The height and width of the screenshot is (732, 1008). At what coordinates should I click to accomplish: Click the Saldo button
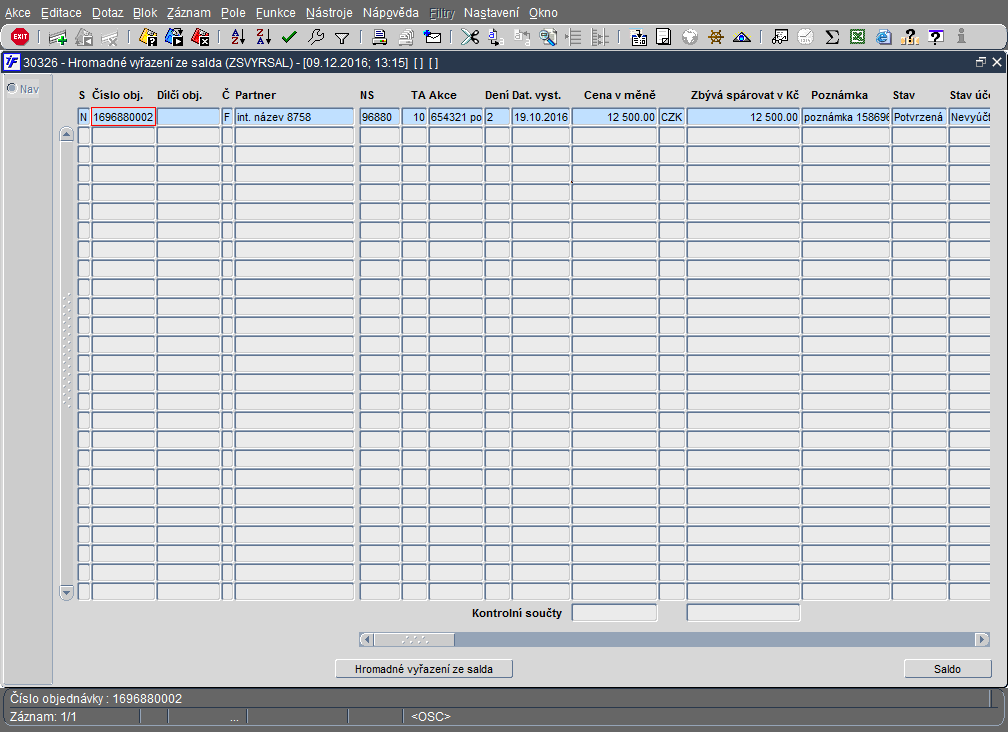948,669
